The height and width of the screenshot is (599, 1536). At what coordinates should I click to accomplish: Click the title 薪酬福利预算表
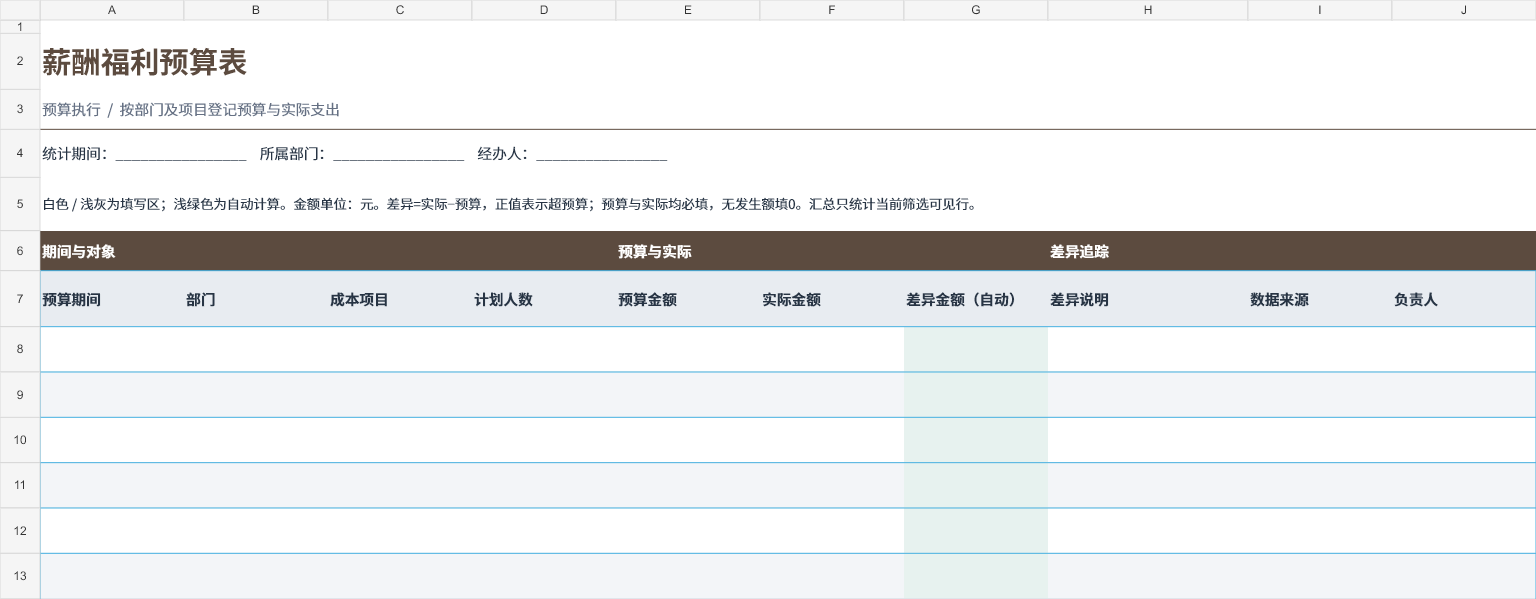pyautogui.click(x=144, y=63)
